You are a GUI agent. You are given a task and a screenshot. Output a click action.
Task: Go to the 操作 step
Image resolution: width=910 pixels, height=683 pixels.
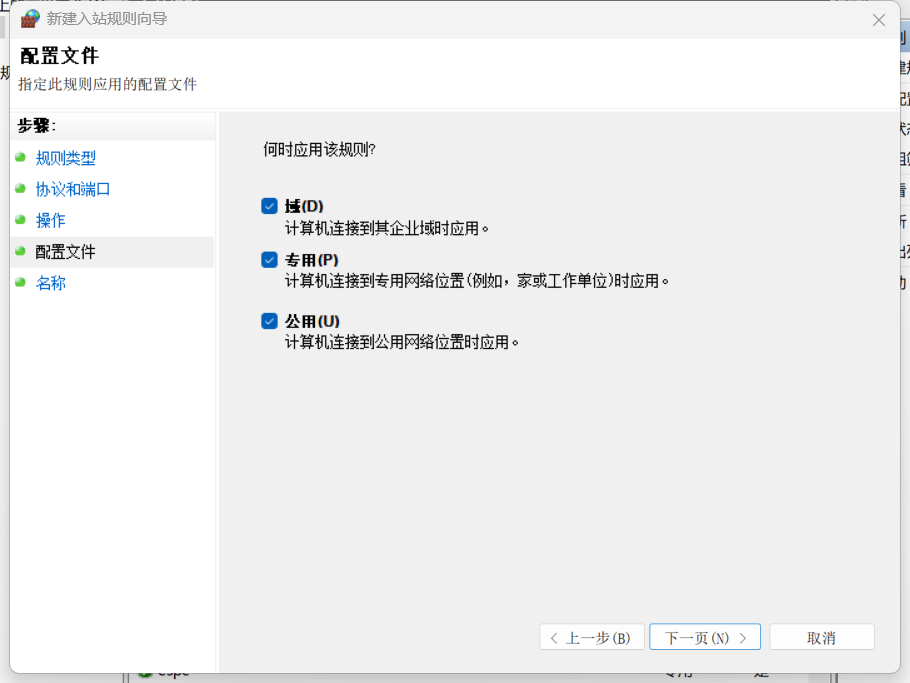(50, 221)
